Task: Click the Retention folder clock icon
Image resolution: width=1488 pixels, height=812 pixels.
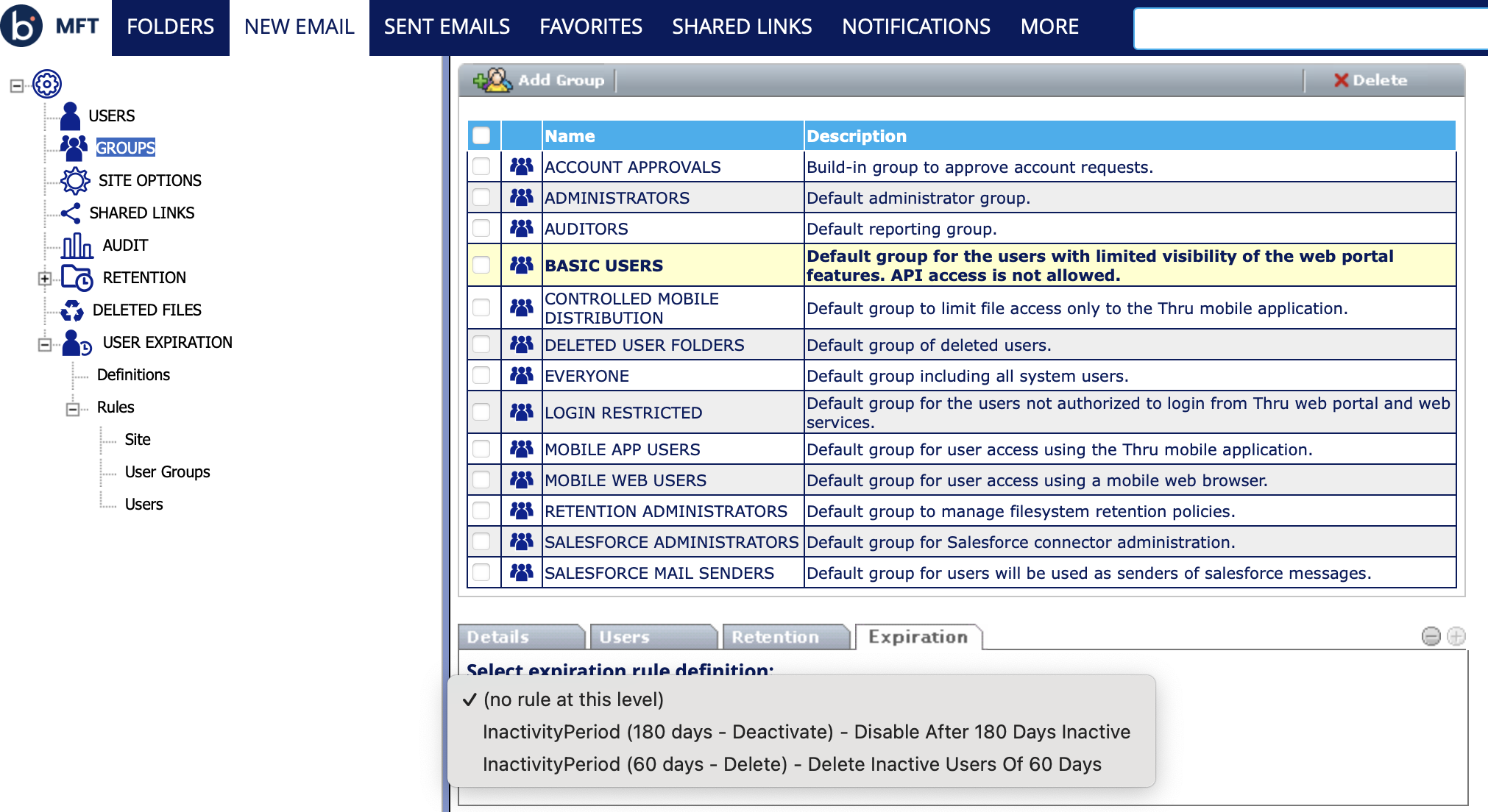Action: pos(77,278)
